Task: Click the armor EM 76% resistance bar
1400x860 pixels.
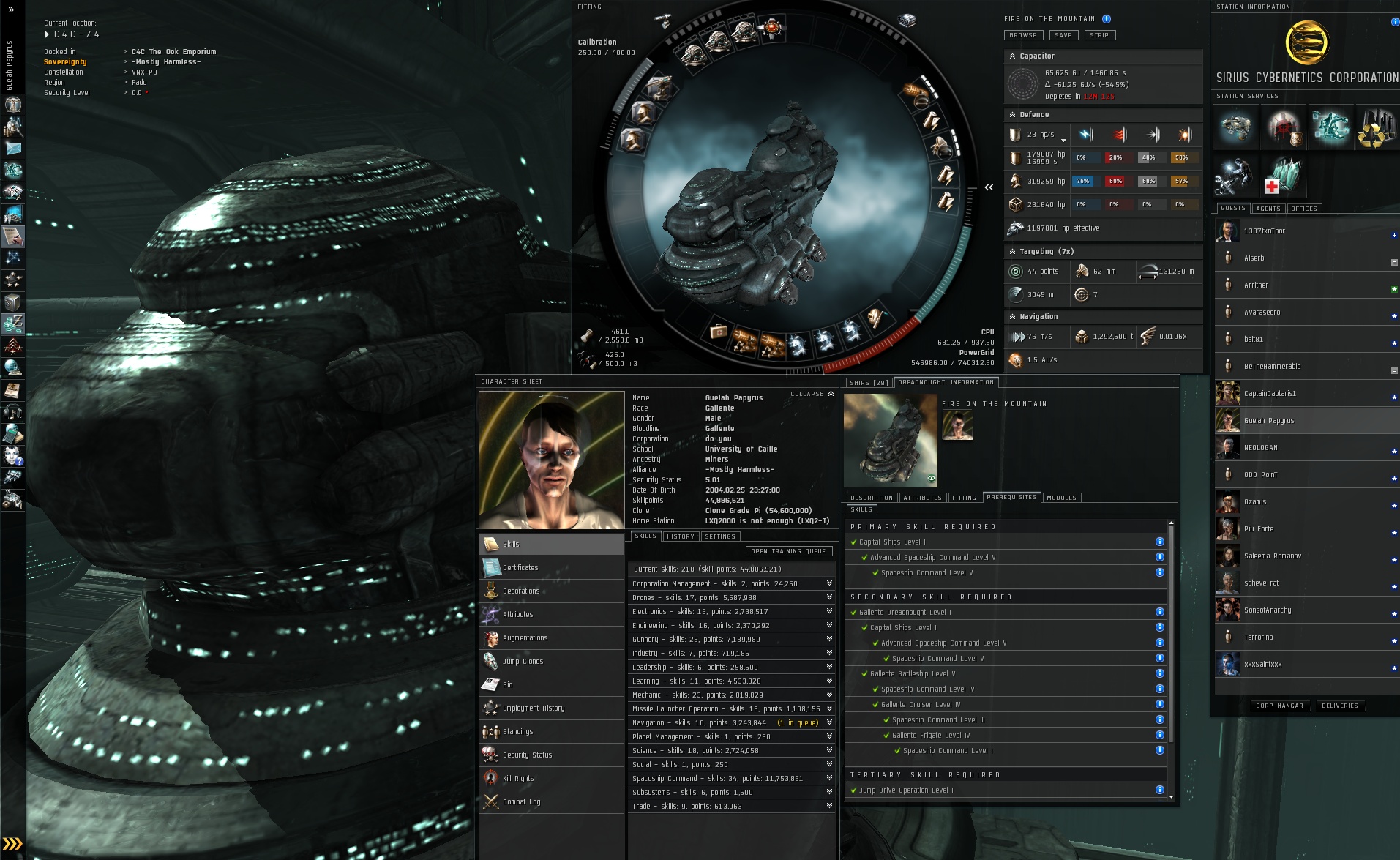Action: click(x=1087, y=181)
